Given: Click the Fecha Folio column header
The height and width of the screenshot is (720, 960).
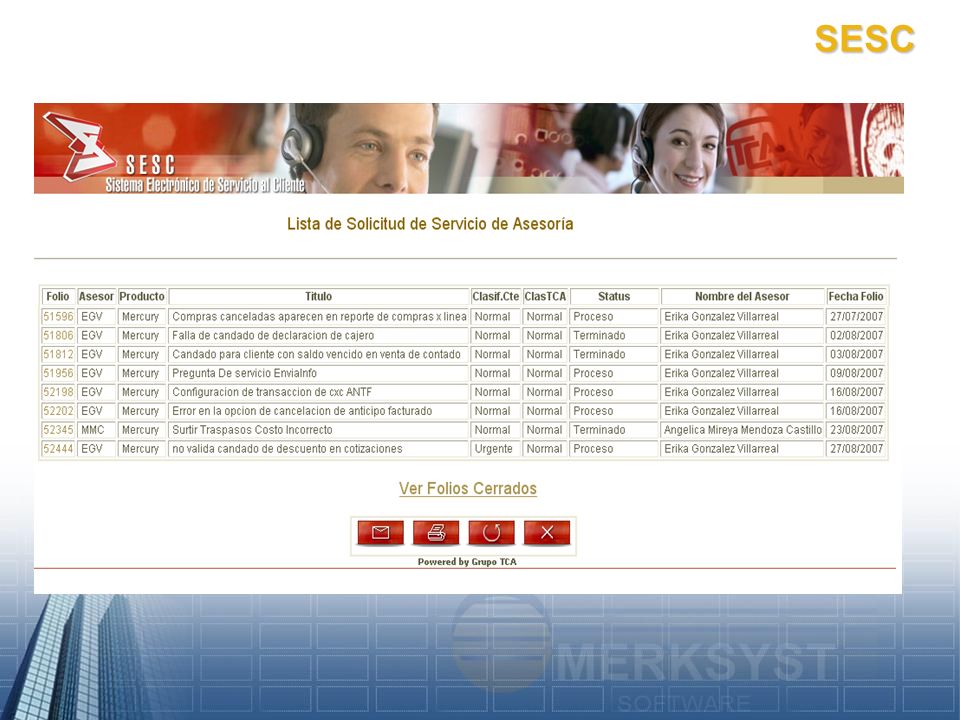Looking at the screenshot, I should (856, 296).
